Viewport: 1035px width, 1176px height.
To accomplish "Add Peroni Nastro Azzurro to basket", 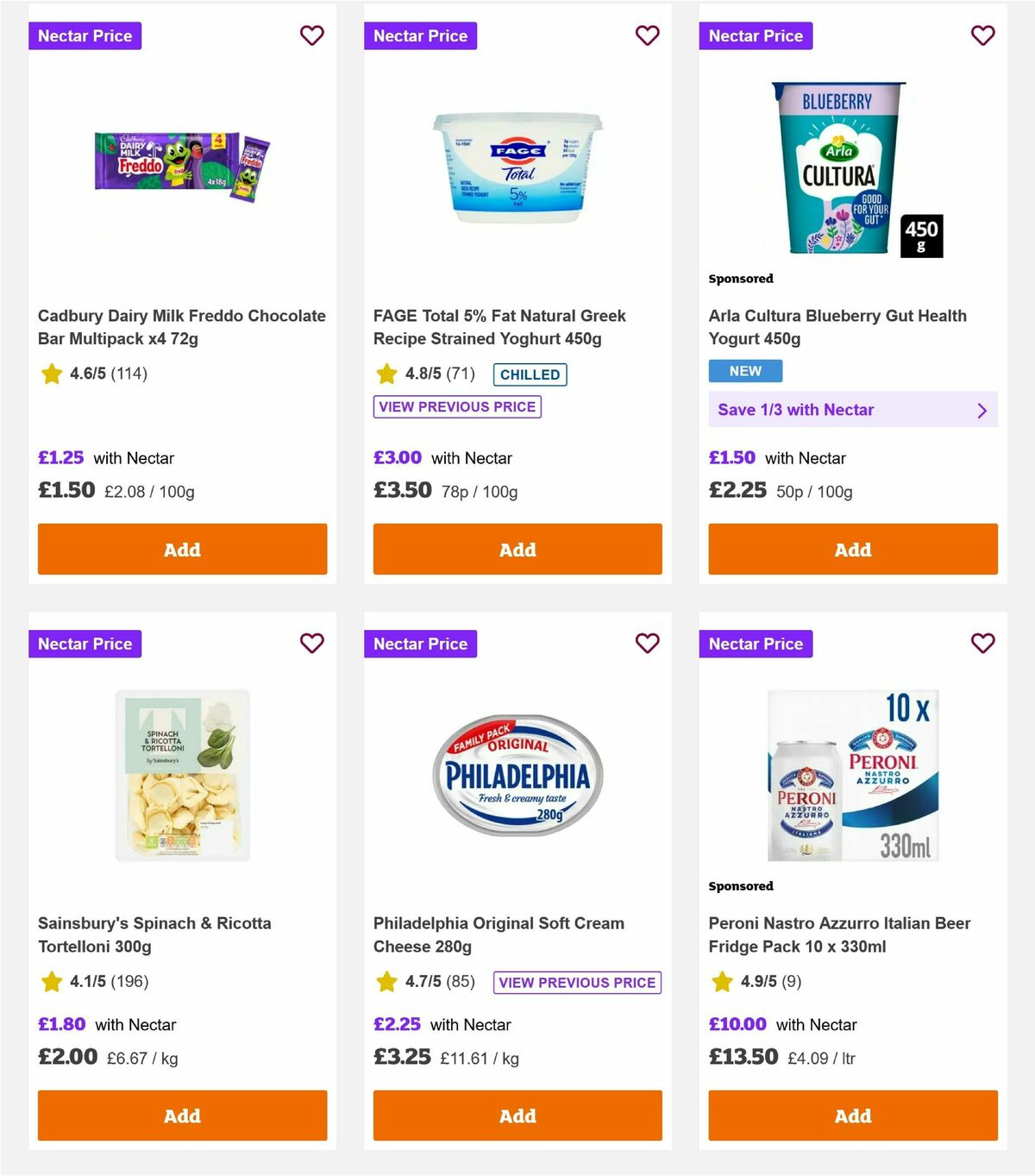I will [852, 1115].
